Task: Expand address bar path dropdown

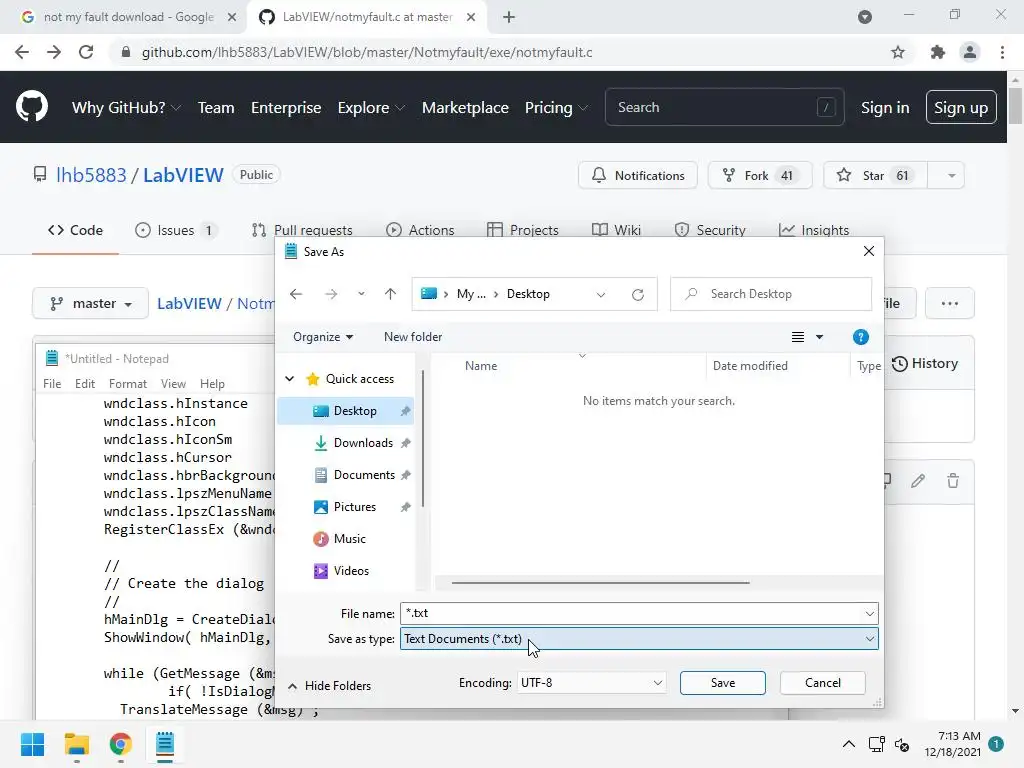Action: click(x=601, y=295)
